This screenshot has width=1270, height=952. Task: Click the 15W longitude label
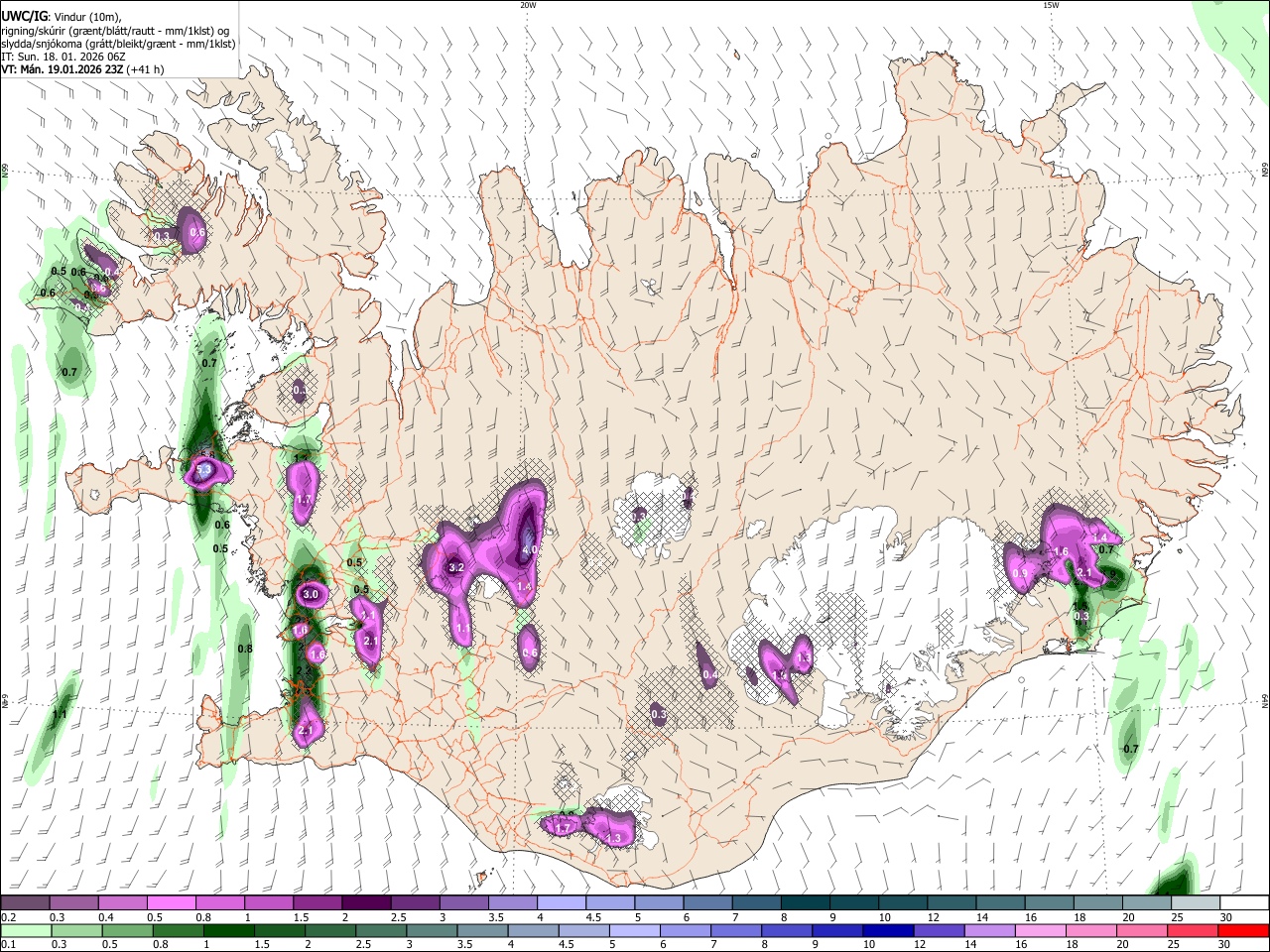(x=1051, y=5)
